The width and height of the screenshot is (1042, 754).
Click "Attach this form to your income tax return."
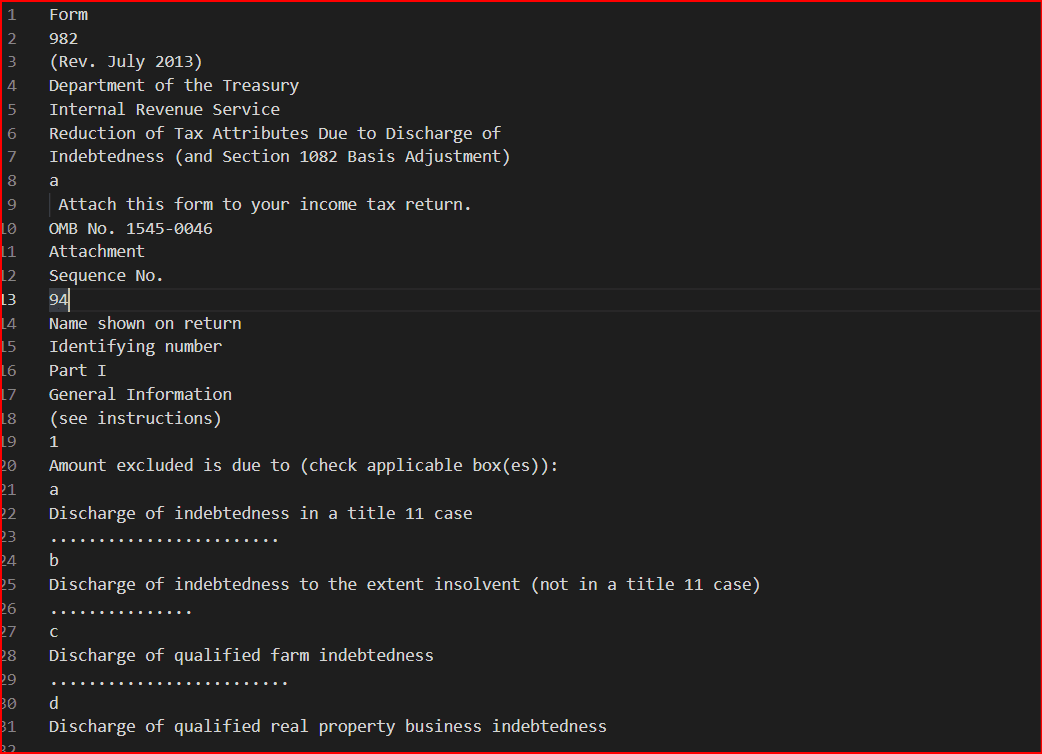(x=264, y=205)
